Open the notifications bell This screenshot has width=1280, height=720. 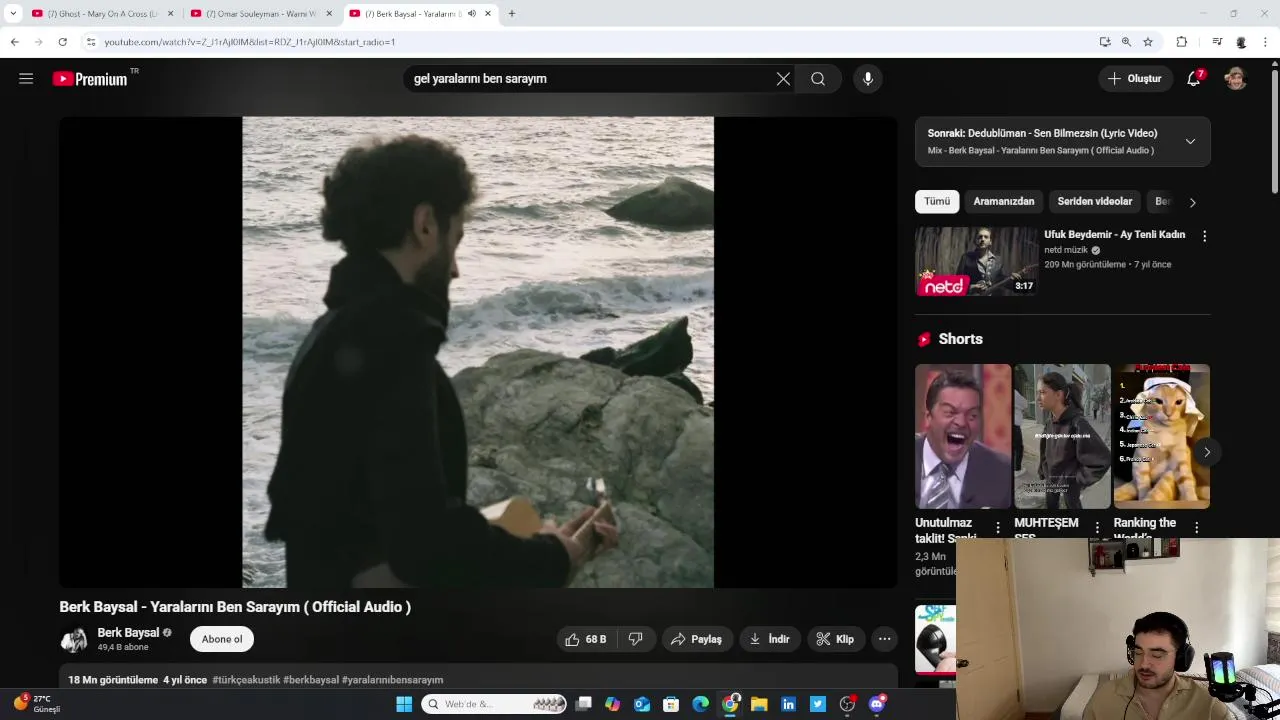click(x=1194, y=79)
